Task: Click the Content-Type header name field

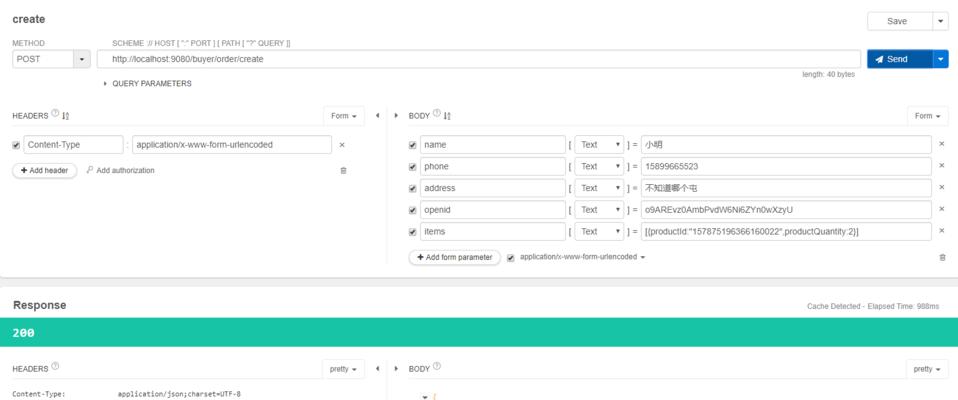Action: (73, 145)
